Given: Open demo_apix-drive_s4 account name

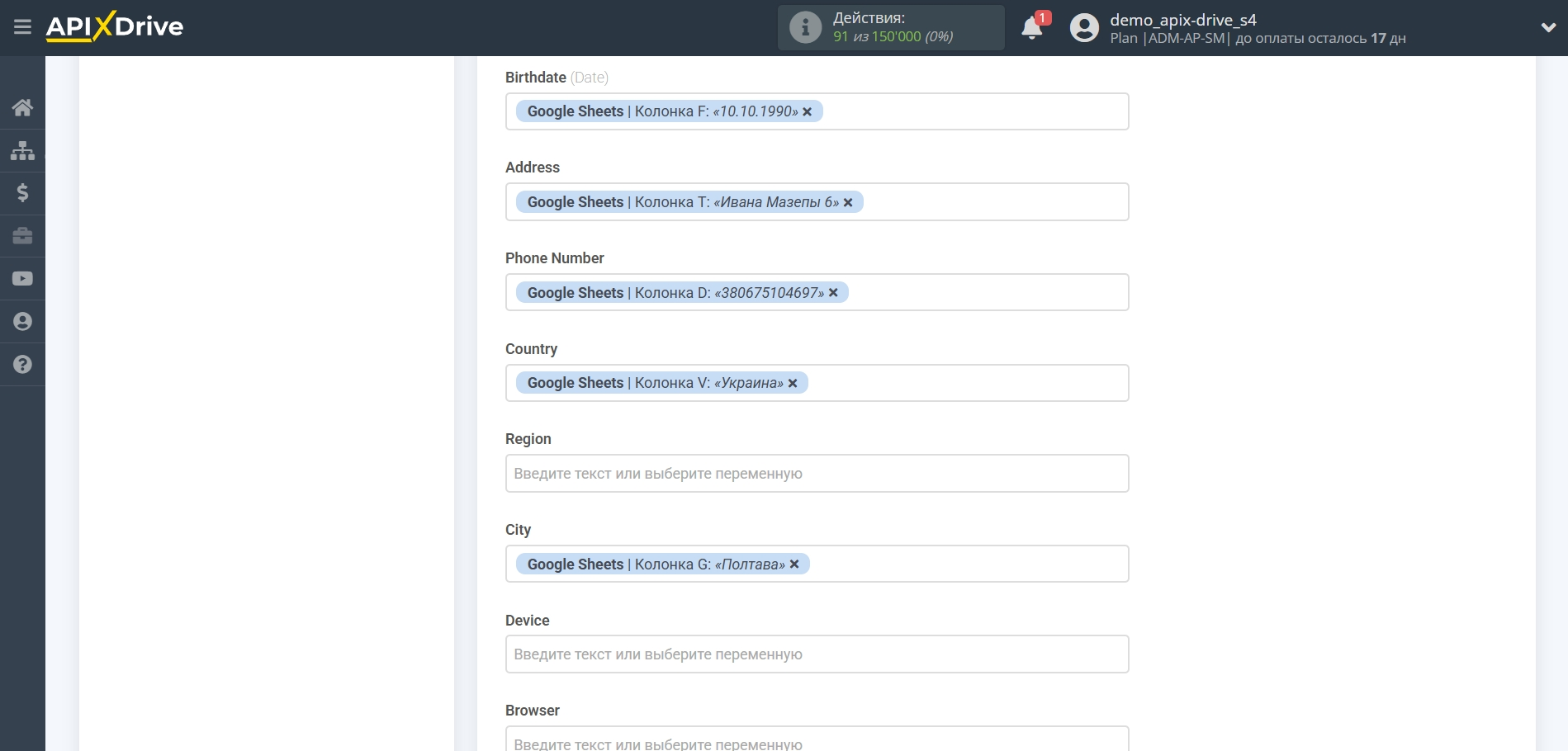Looking at the screenshot, I should [x=1182, y=20].
